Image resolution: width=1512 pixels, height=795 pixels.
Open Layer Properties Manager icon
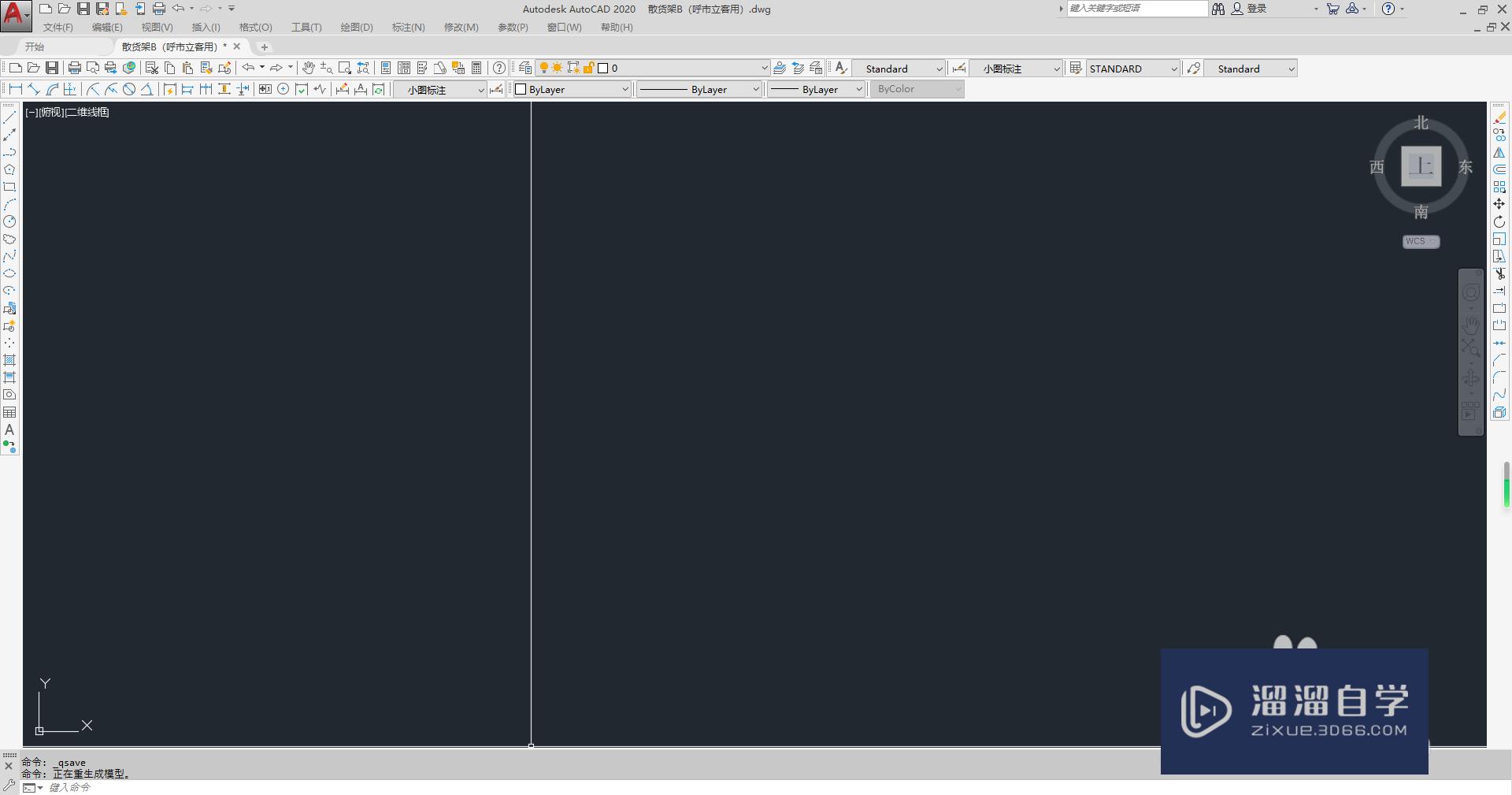pyautogui.click(x=525, y=68)
